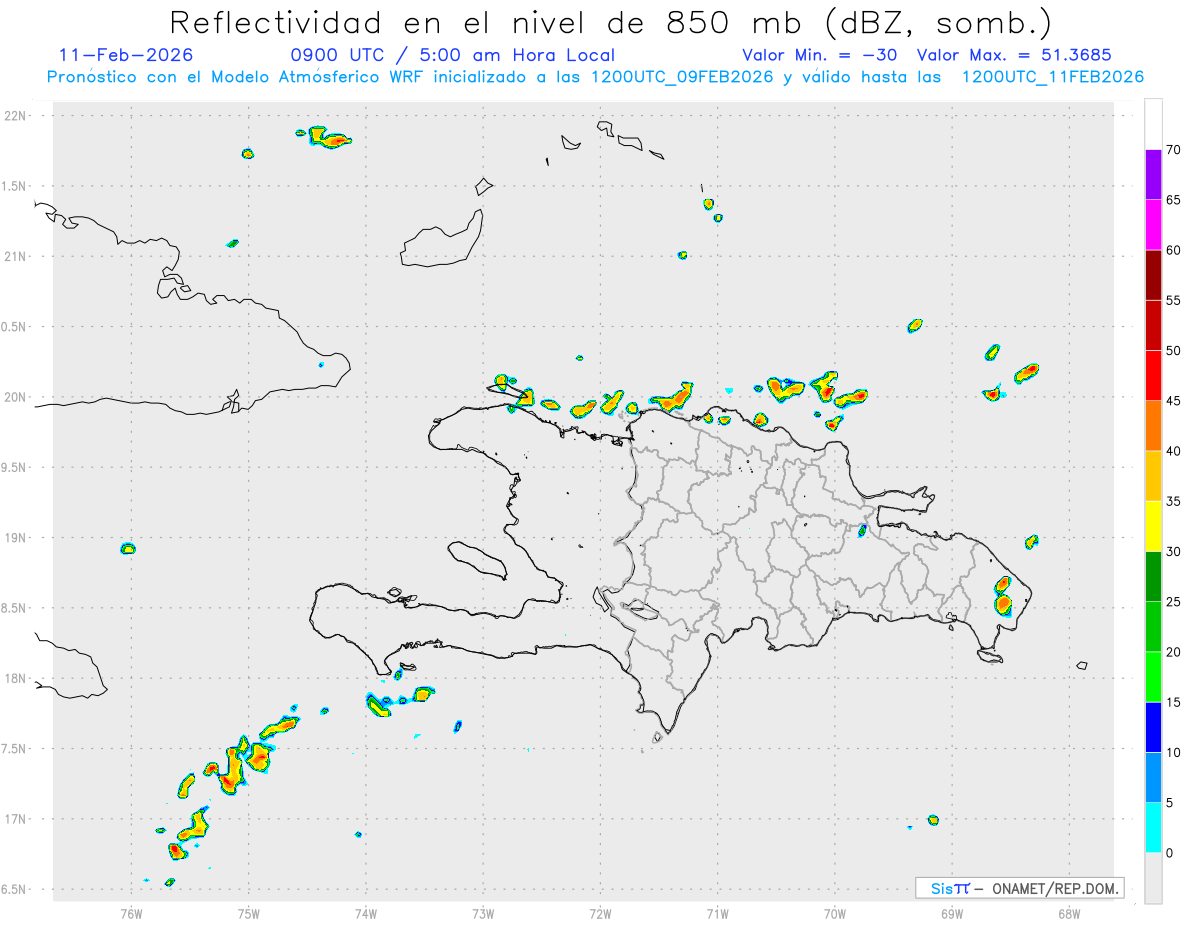Click the longitude axis label '75W'
The height and width of the screenshot is (927, 1200).
249,913
